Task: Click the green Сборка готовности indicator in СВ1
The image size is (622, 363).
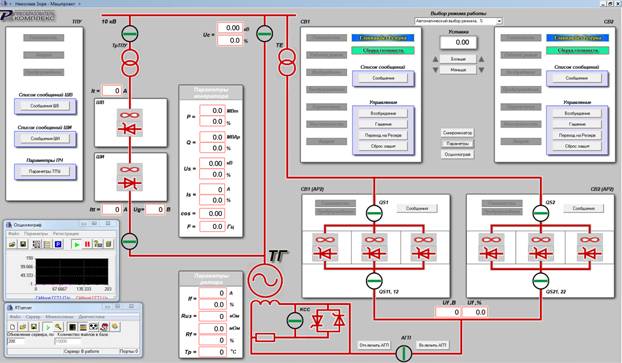Action: (383, 50)
